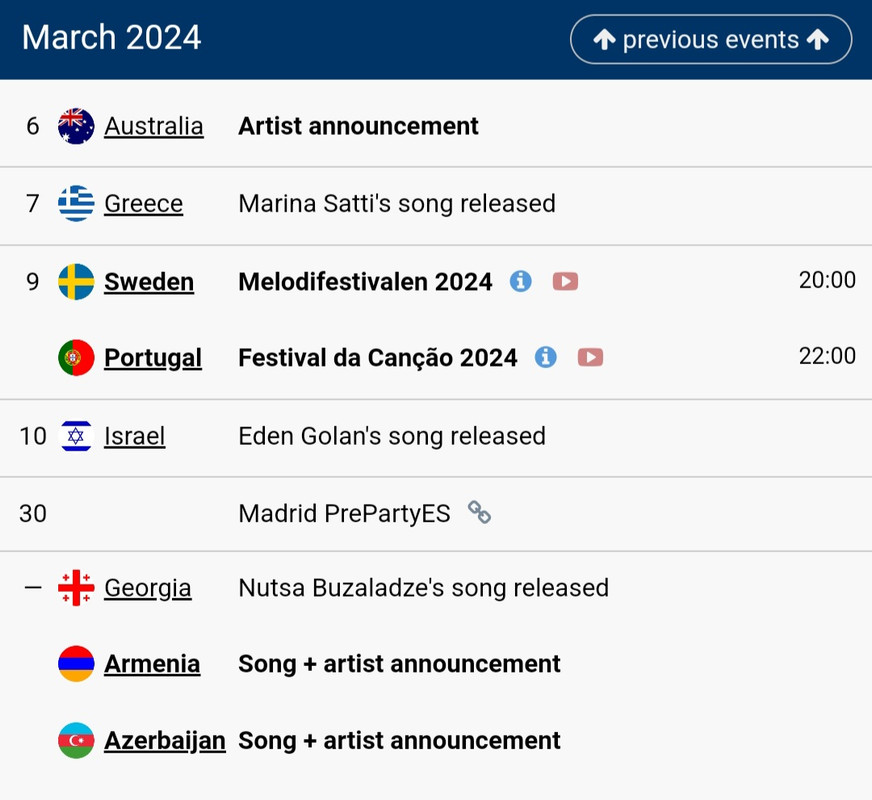This screenshot has height=800, width=872.
Task: Click the Australia flag icon
Action: click(76, 126)
